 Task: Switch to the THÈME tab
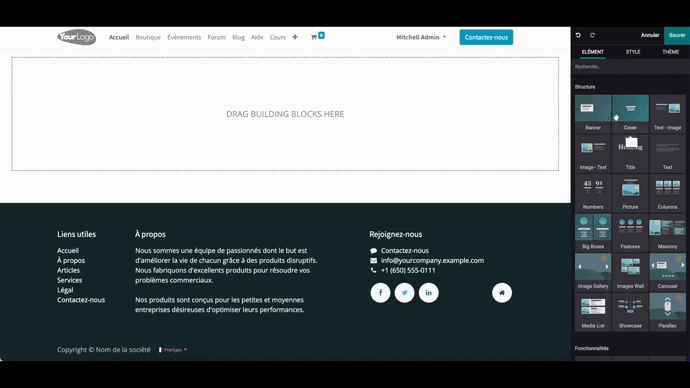point(670,52)
